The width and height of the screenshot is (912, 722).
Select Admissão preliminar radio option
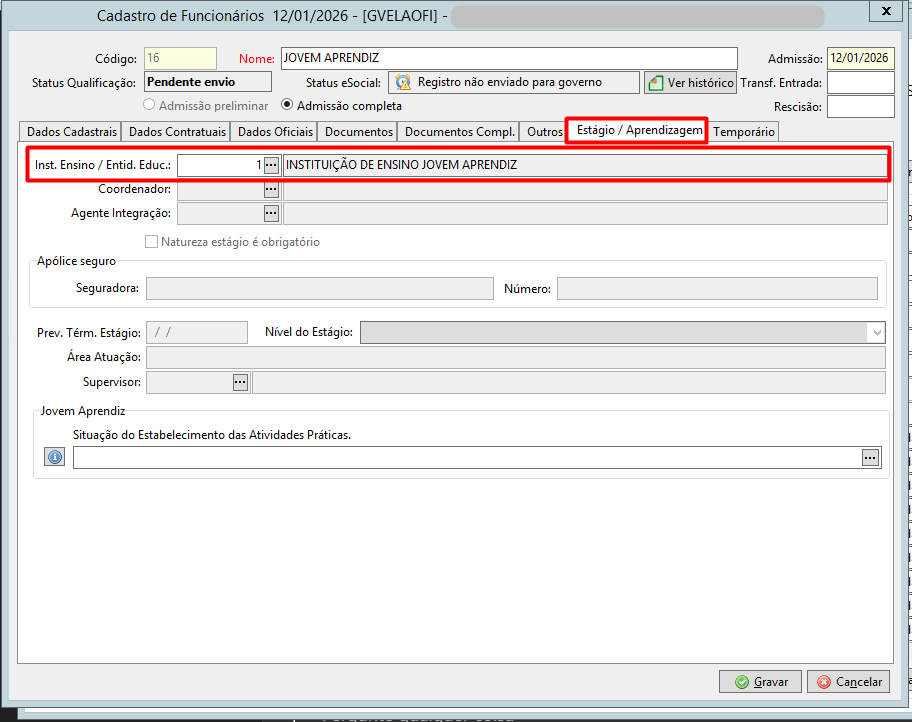pos(149,105)
